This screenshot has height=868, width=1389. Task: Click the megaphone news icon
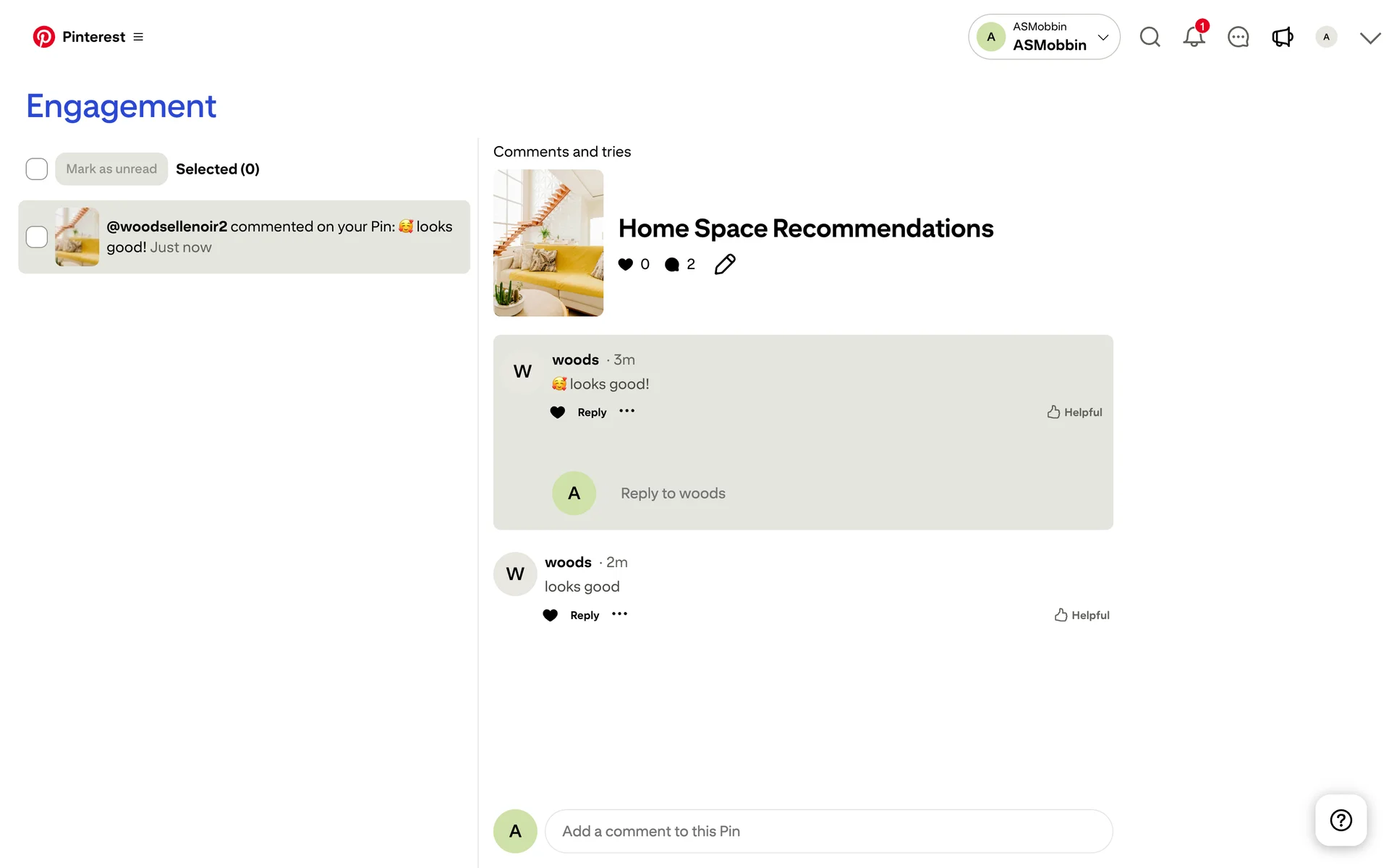1282,37
